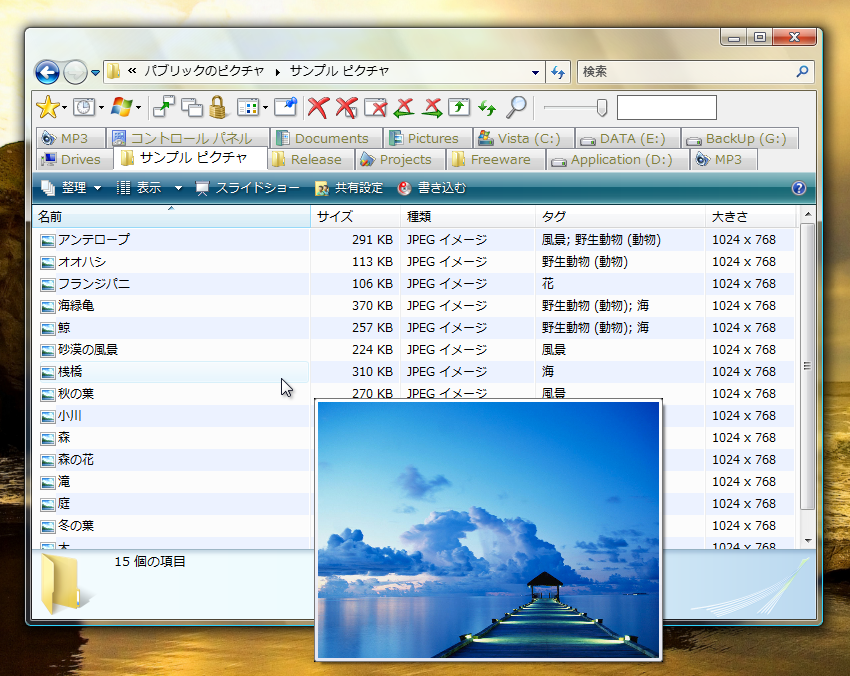The width and height of the screenshot is (850, 676).
Task: Click the 書き込む burn button
Action: click(432, 188)
